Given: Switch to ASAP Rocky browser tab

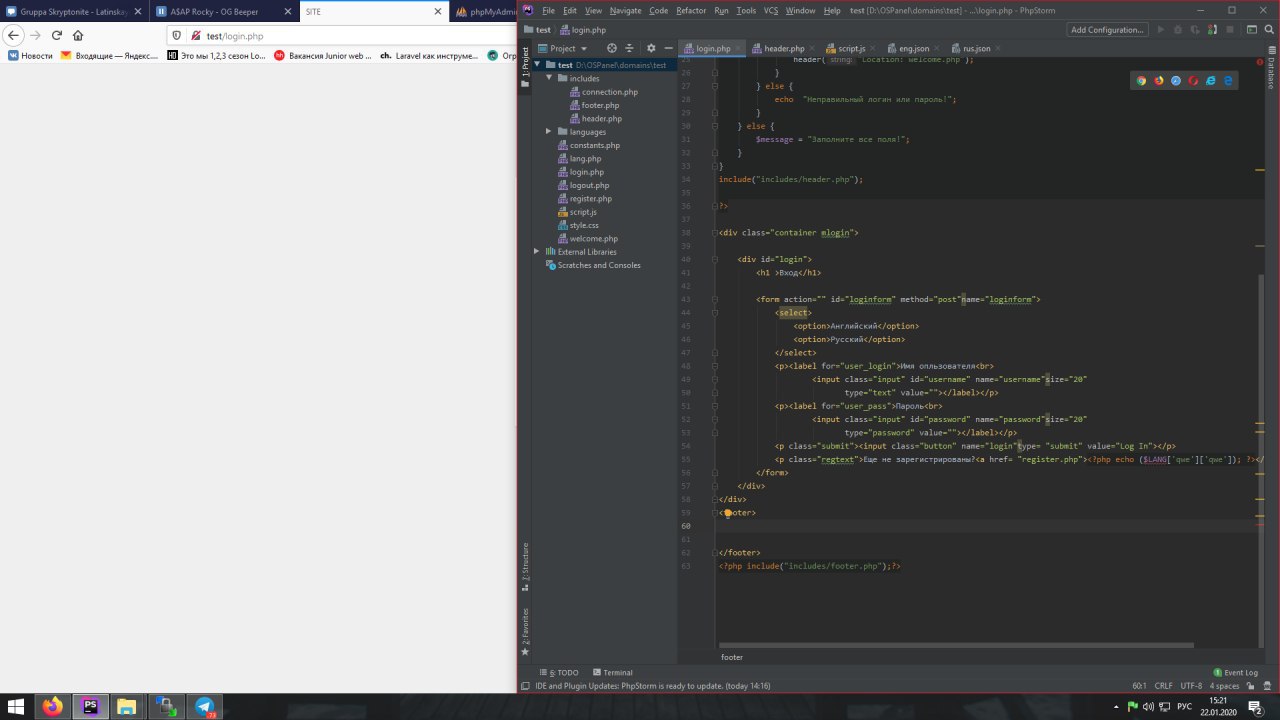Looking at the screenshot, I should pos(224,11).
